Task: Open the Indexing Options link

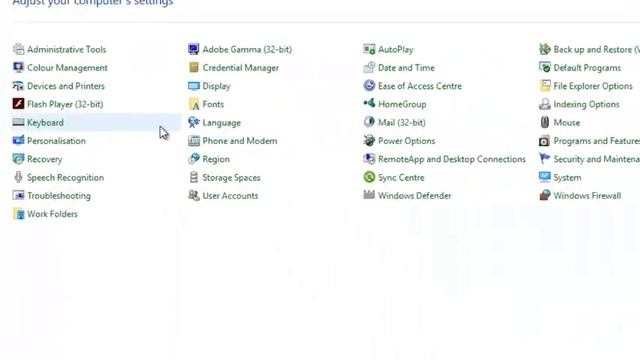Action: 586,104
